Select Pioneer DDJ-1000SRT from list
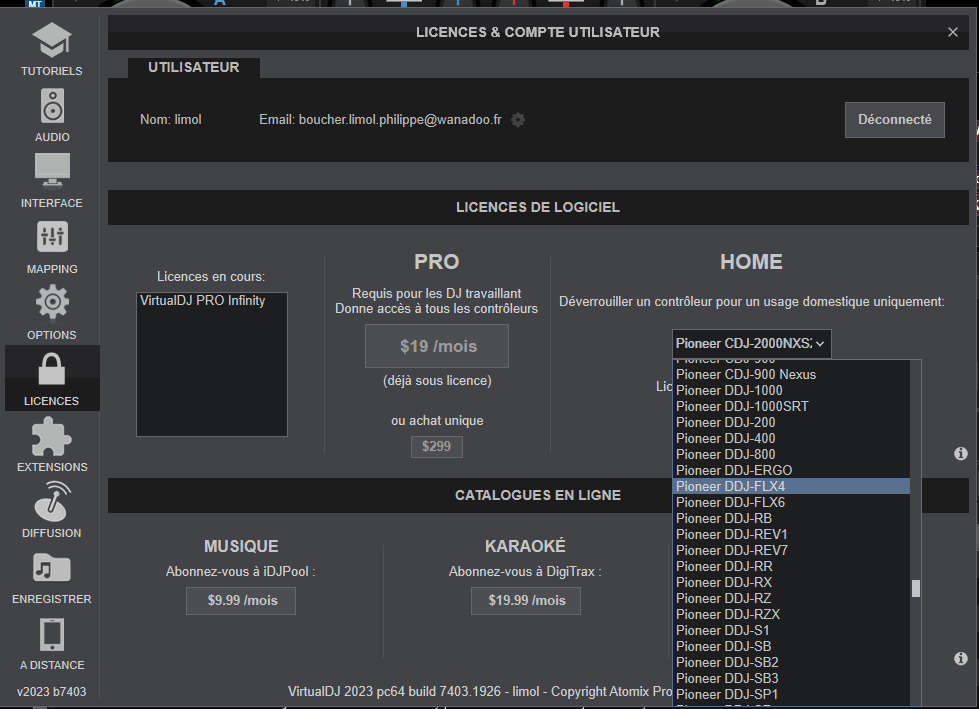 pyautogui.click(x=792, y=406)
